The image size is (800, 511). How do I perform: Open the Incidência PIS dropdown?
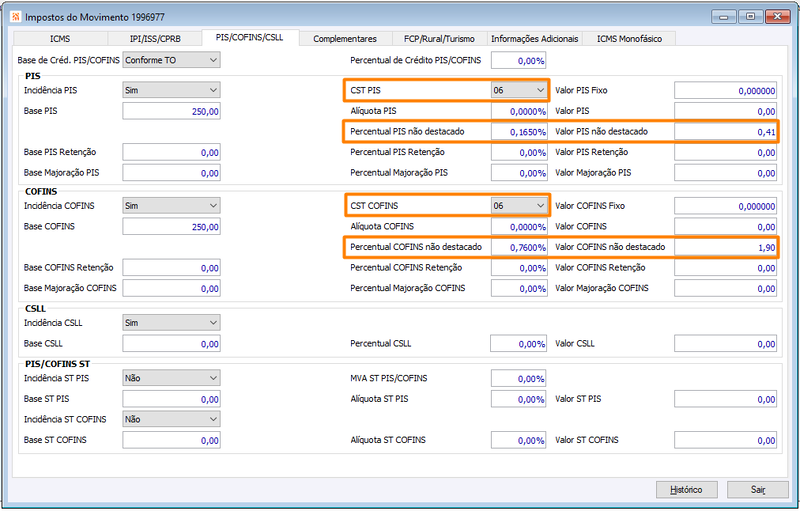(x=171, y=90)
